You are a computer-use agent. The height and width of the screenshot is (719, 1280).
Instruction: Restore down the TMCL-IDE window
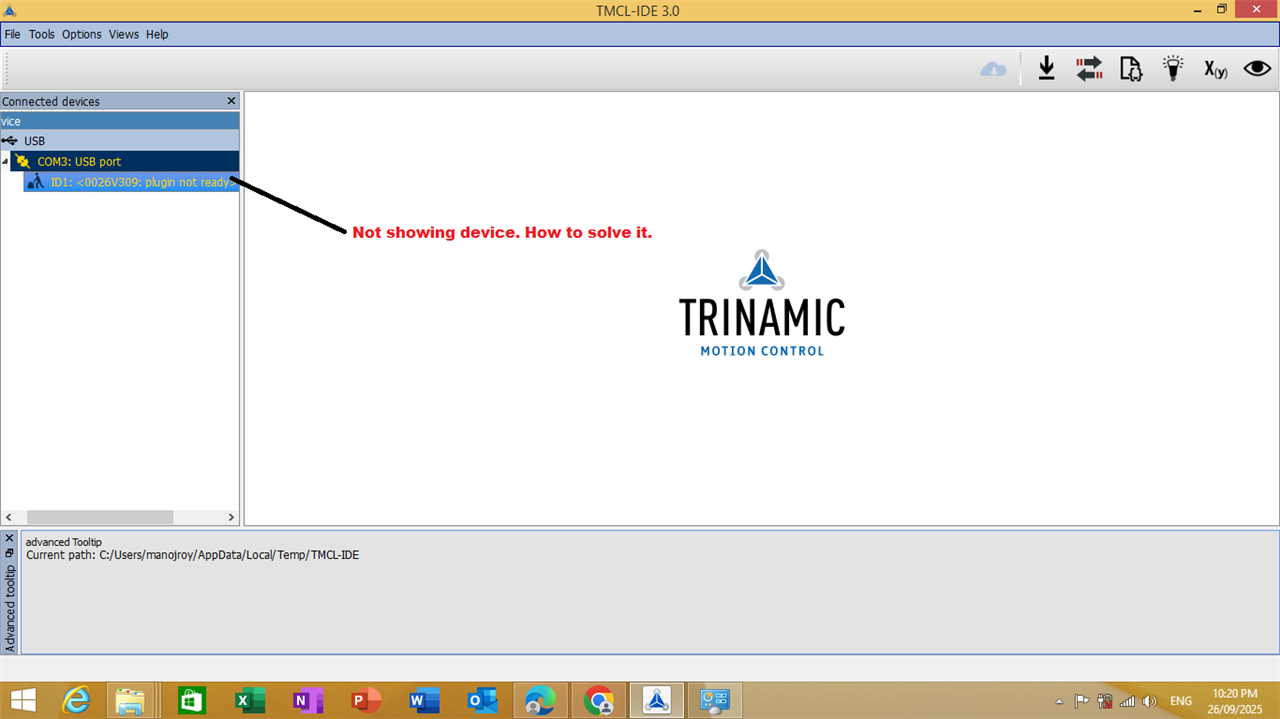click(1221, 9)
